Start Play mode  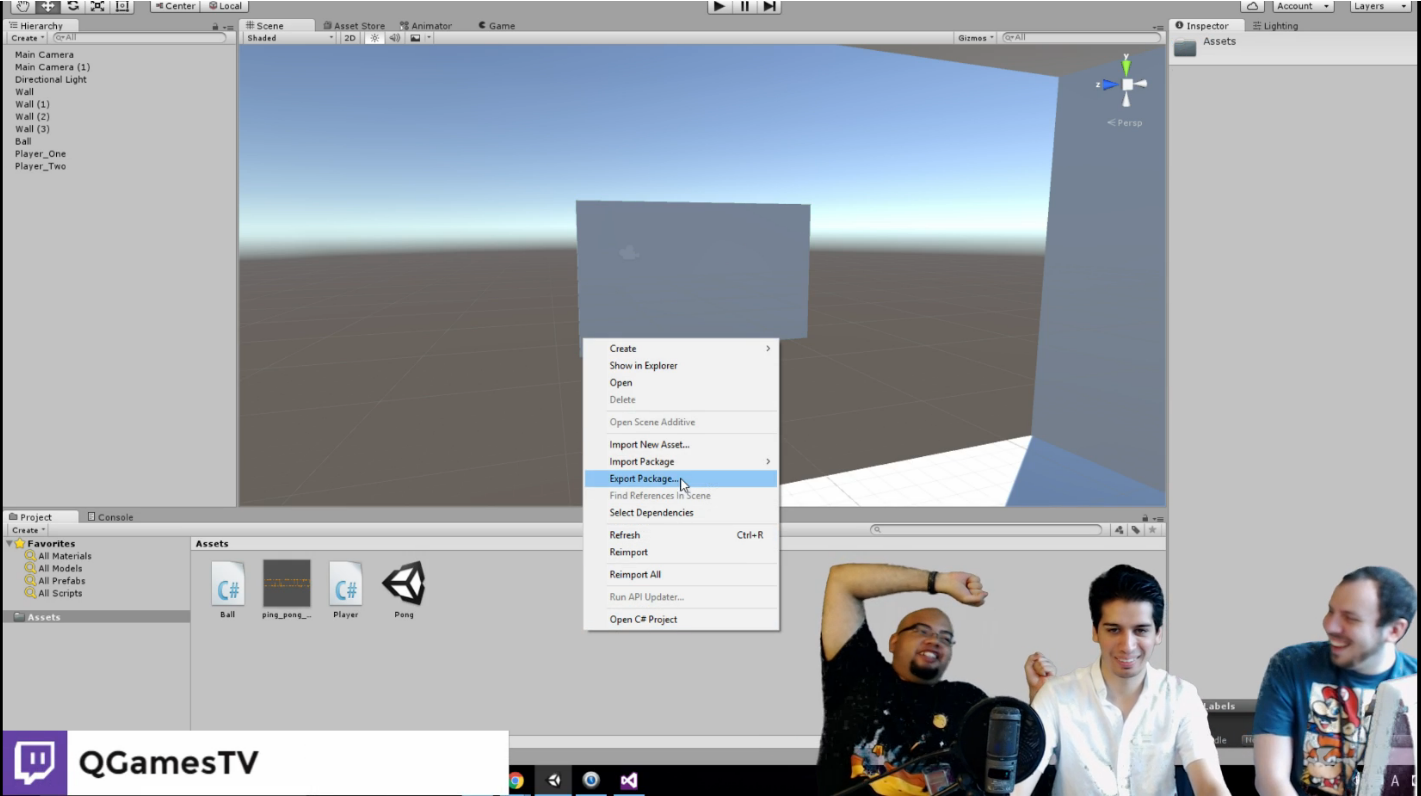[x=719, y=6]
